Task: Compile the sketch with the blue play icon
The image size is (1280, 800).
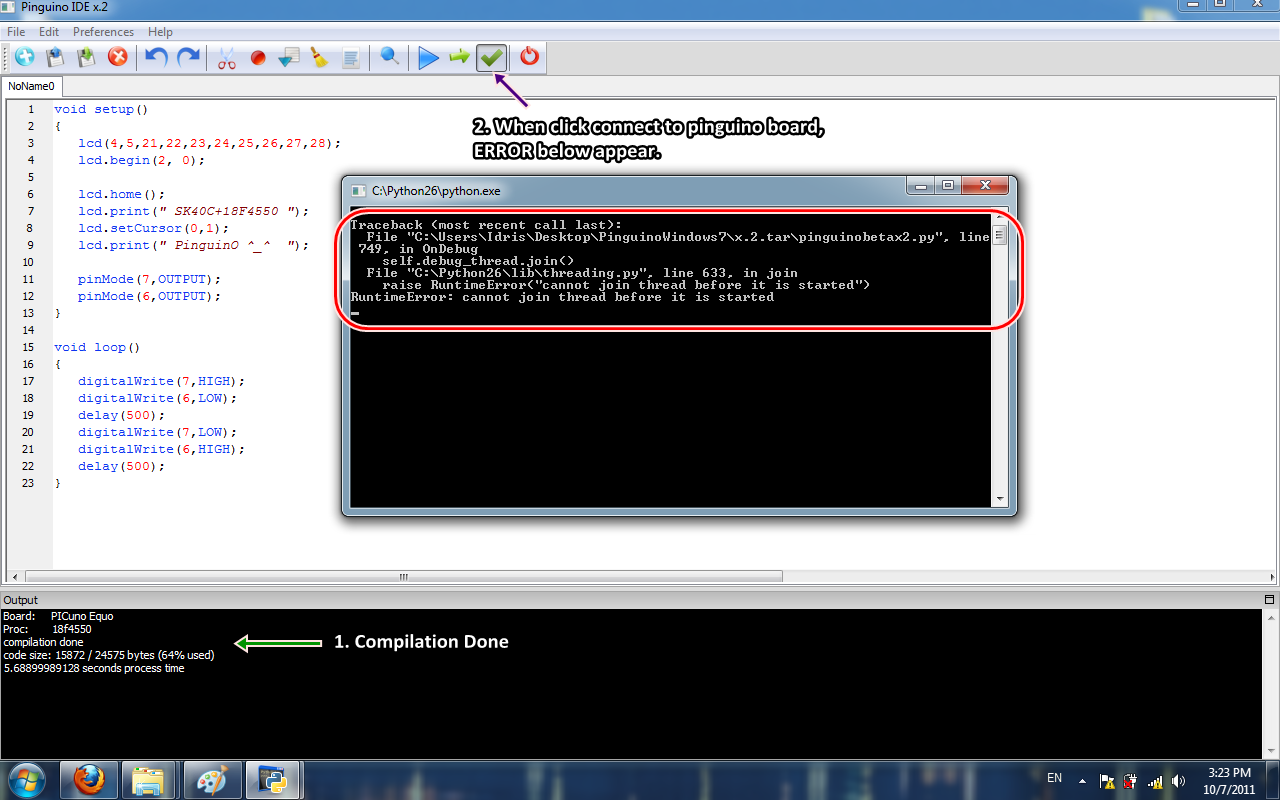Action: pyautogui.click(x=428, y=58)
